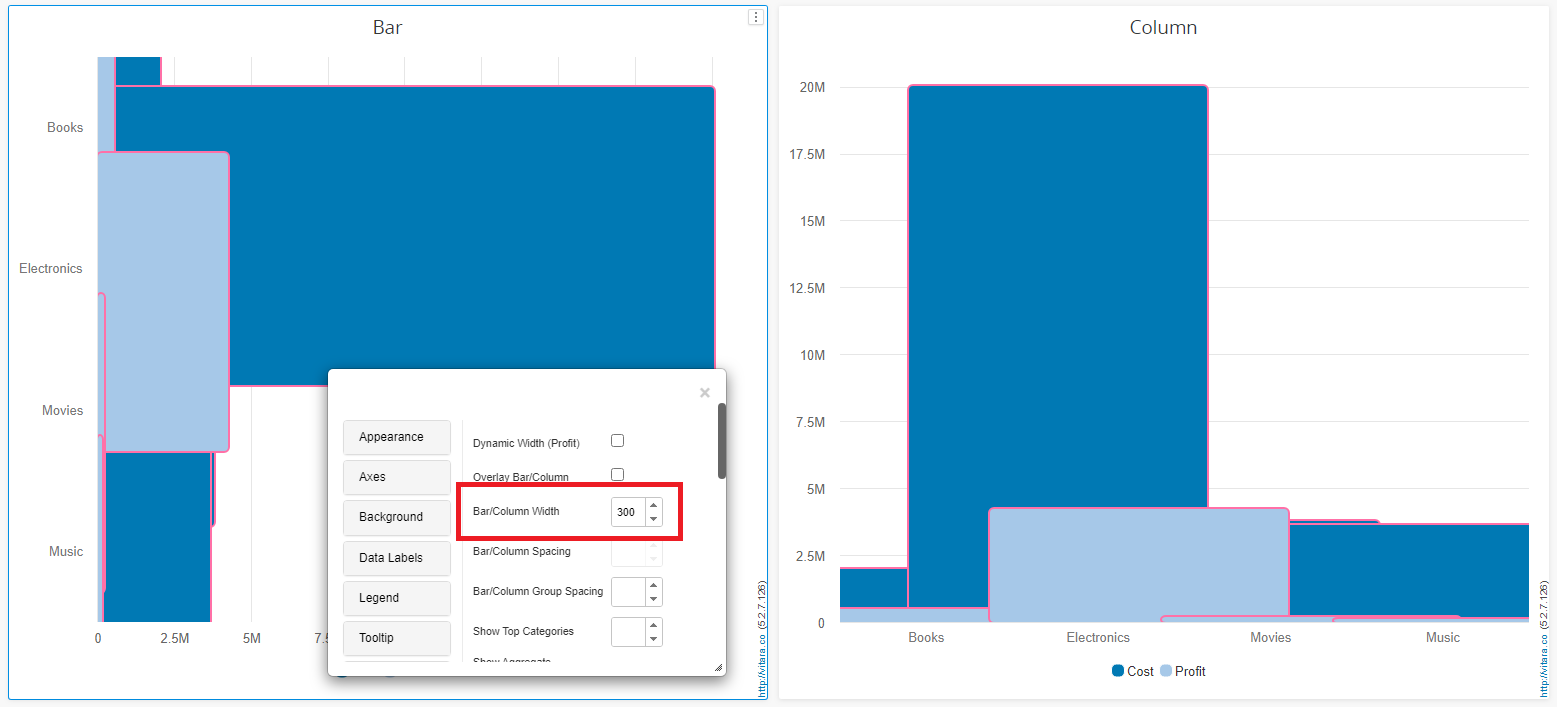1557x707 pixels.
Task: Click the Profit legend marker
Action: coord(1166,671)
